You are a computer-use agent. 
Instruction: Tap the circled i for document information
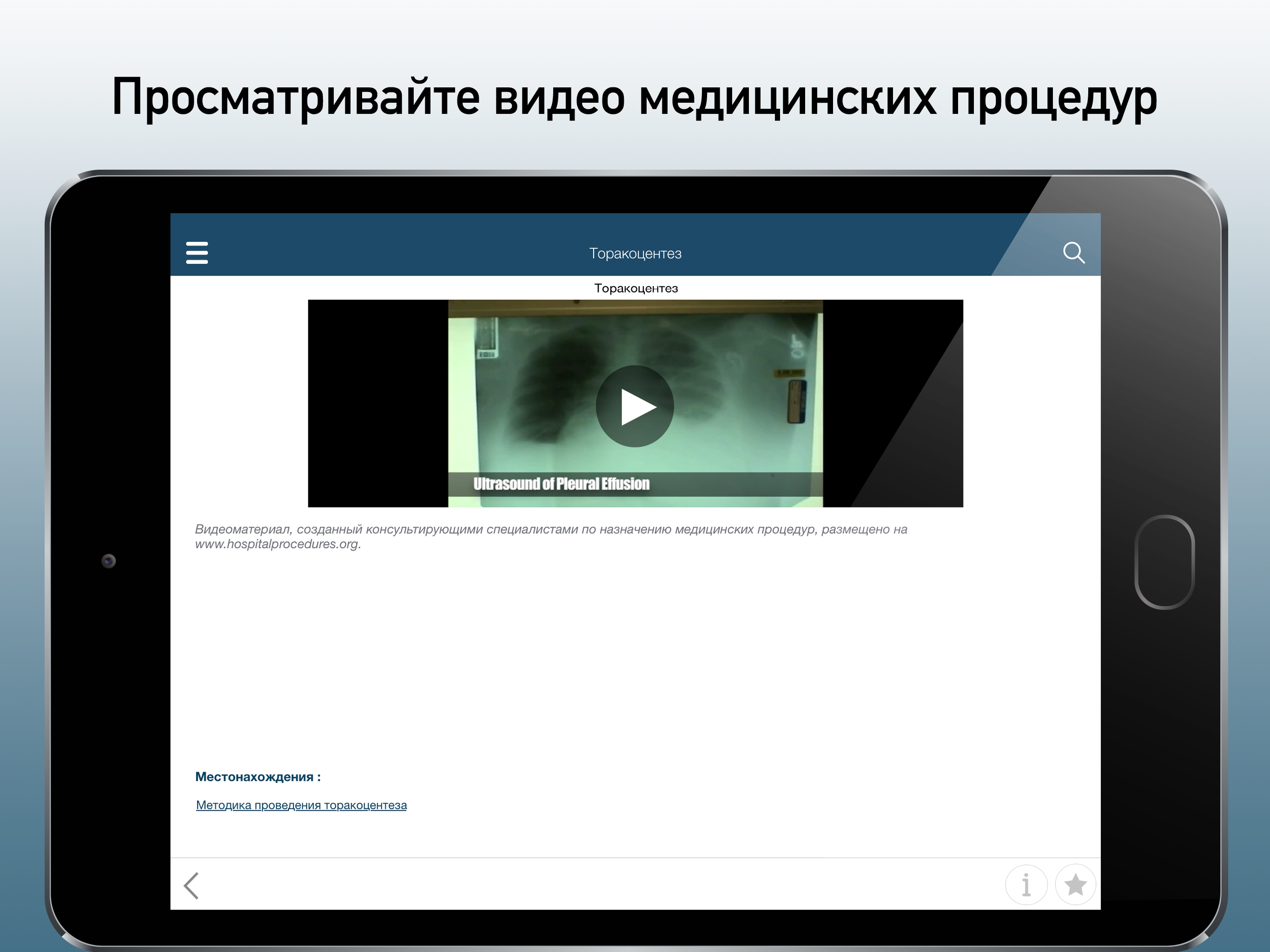(x=1026, y=885)
